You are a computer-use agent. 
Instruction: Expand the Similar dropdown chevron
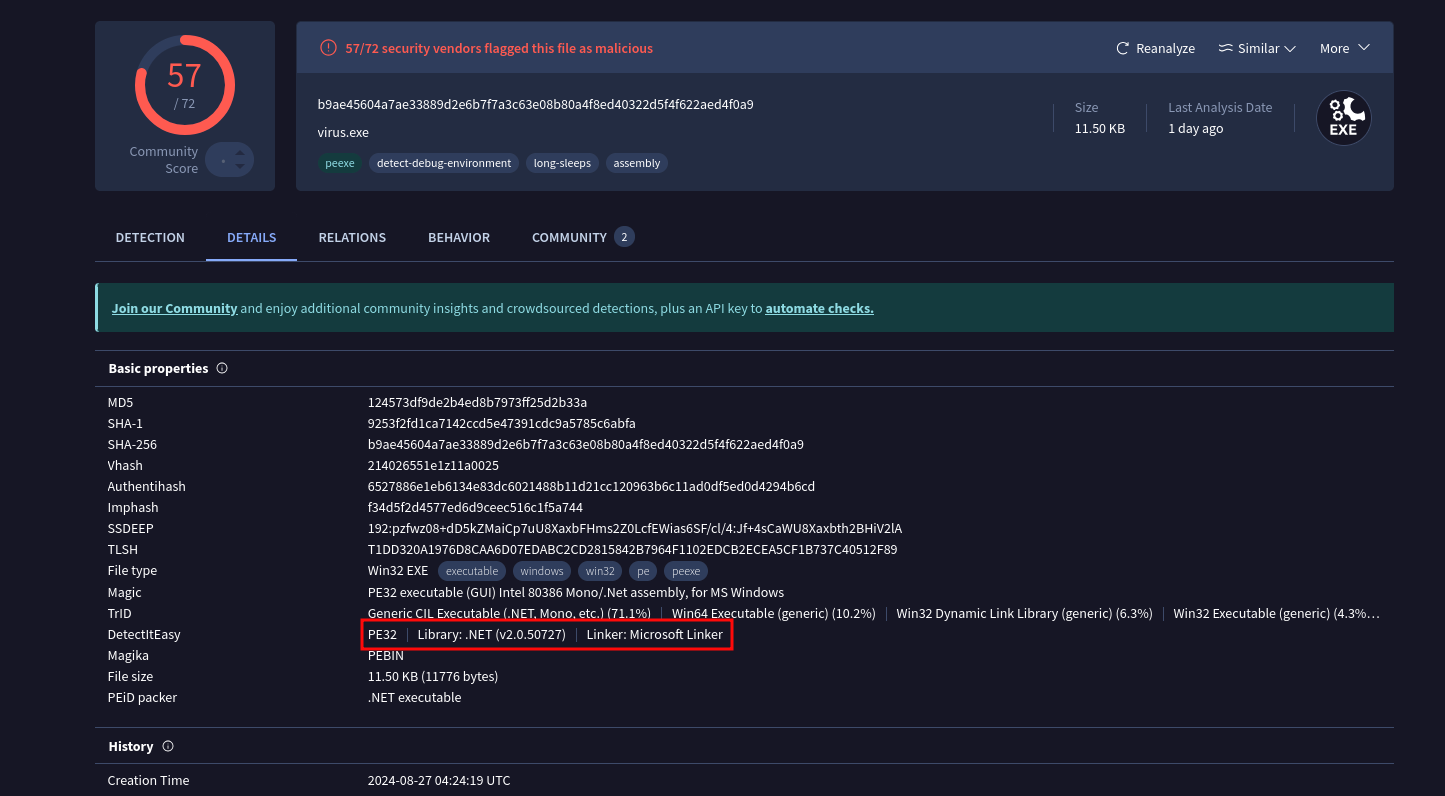[x=1290, y=49]
